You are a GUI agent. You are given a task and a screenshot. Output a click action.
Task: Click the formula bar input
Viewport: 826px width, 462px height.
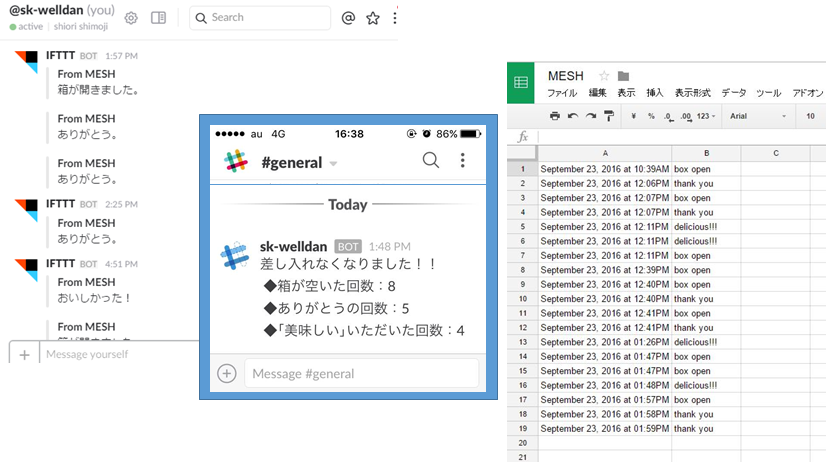coord(682,137)
